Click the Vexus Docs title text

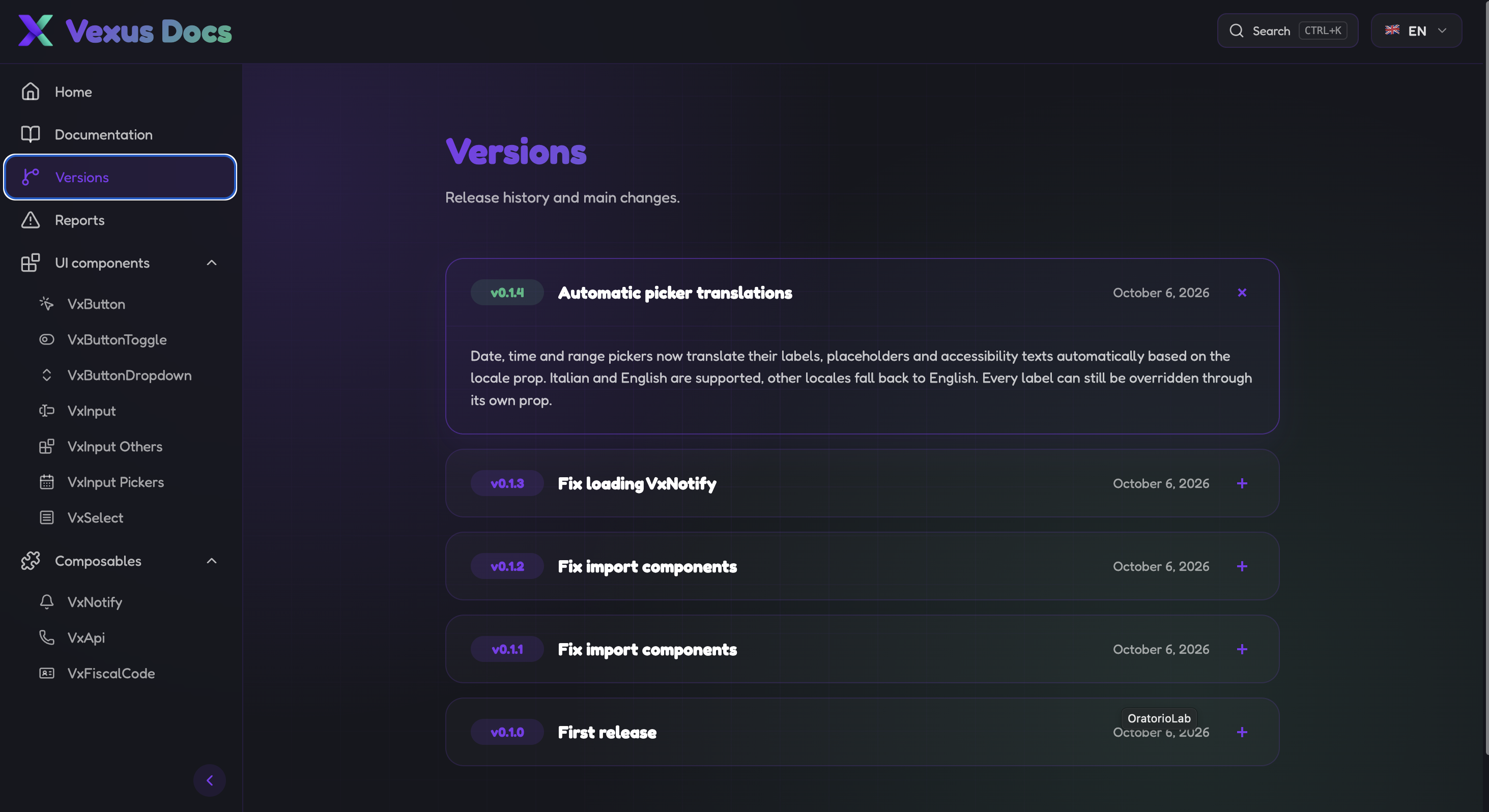pyautogui.click(x=149, y=31)
